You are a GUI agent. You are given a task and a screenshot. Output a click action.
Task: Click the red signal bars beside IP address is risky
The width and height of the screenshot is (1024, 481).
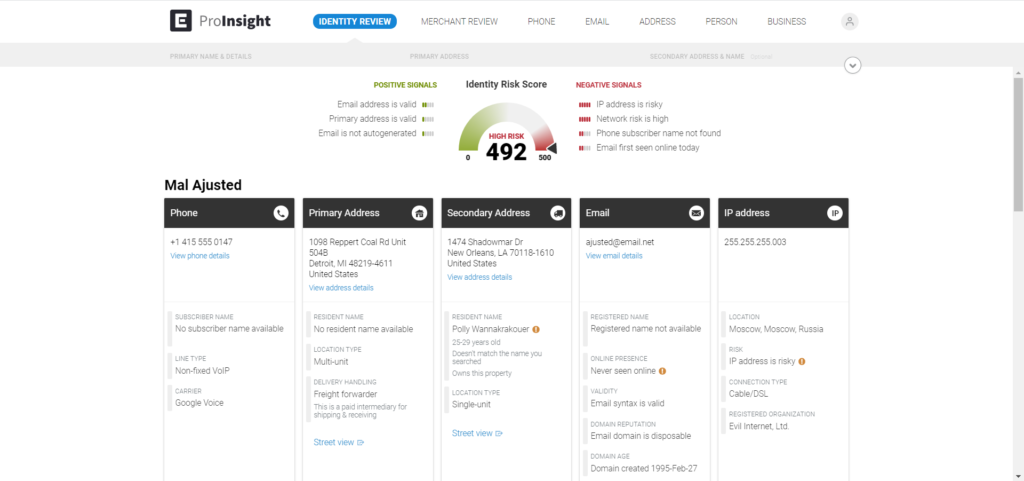(584, 104)
